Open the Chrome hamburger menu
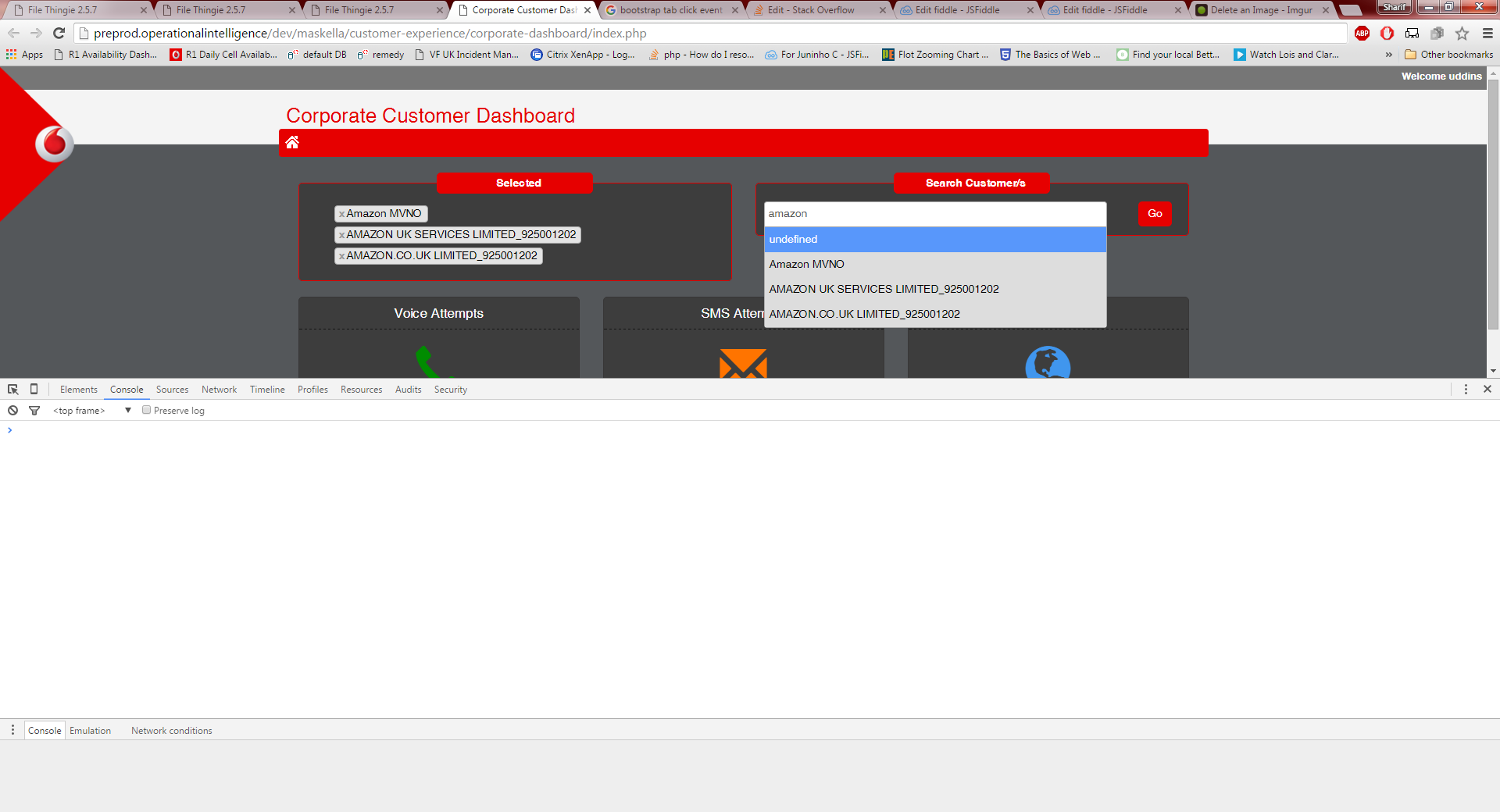 (1487, 34)
